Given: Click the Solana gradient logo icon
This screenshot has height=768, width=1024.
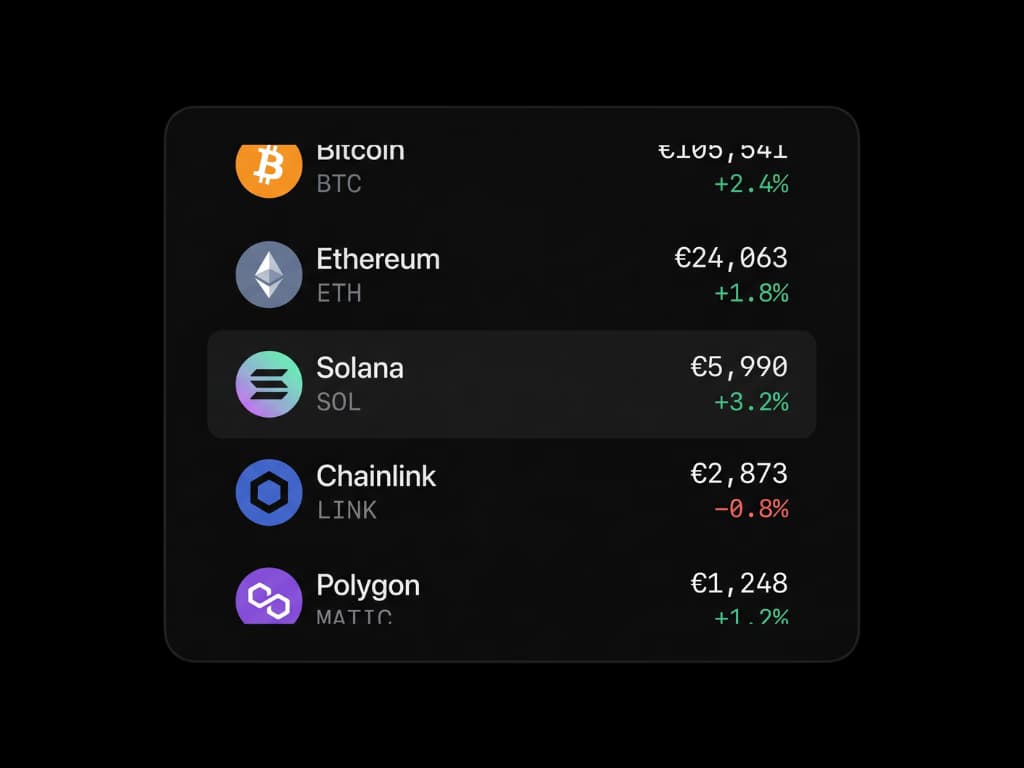Looking at the screenshot, I should [x=268, y=384].
